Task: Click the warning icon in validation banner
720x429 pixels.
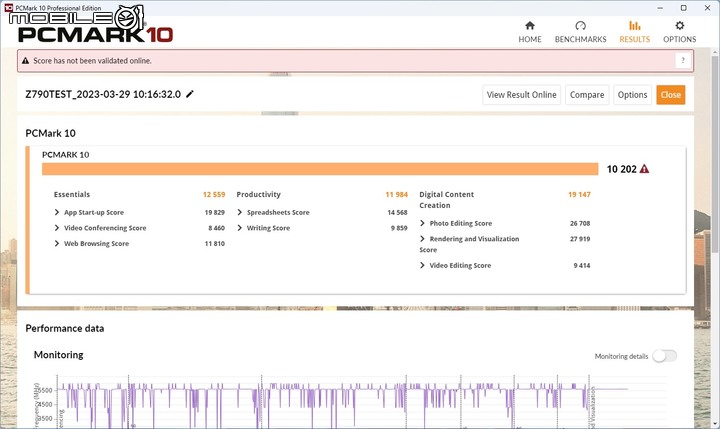Action: (x=26, y=61)
